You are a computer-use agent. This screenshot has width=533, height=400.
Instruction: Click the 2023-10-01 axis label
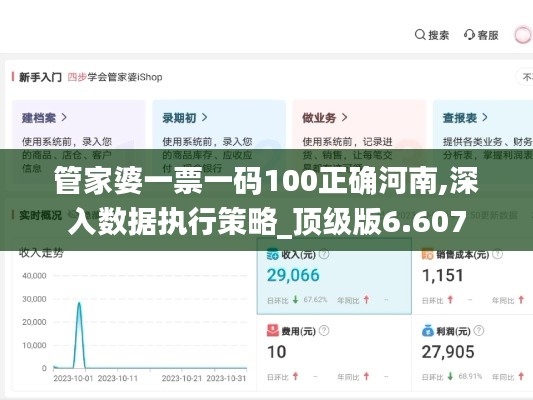(x=73, y=378)
